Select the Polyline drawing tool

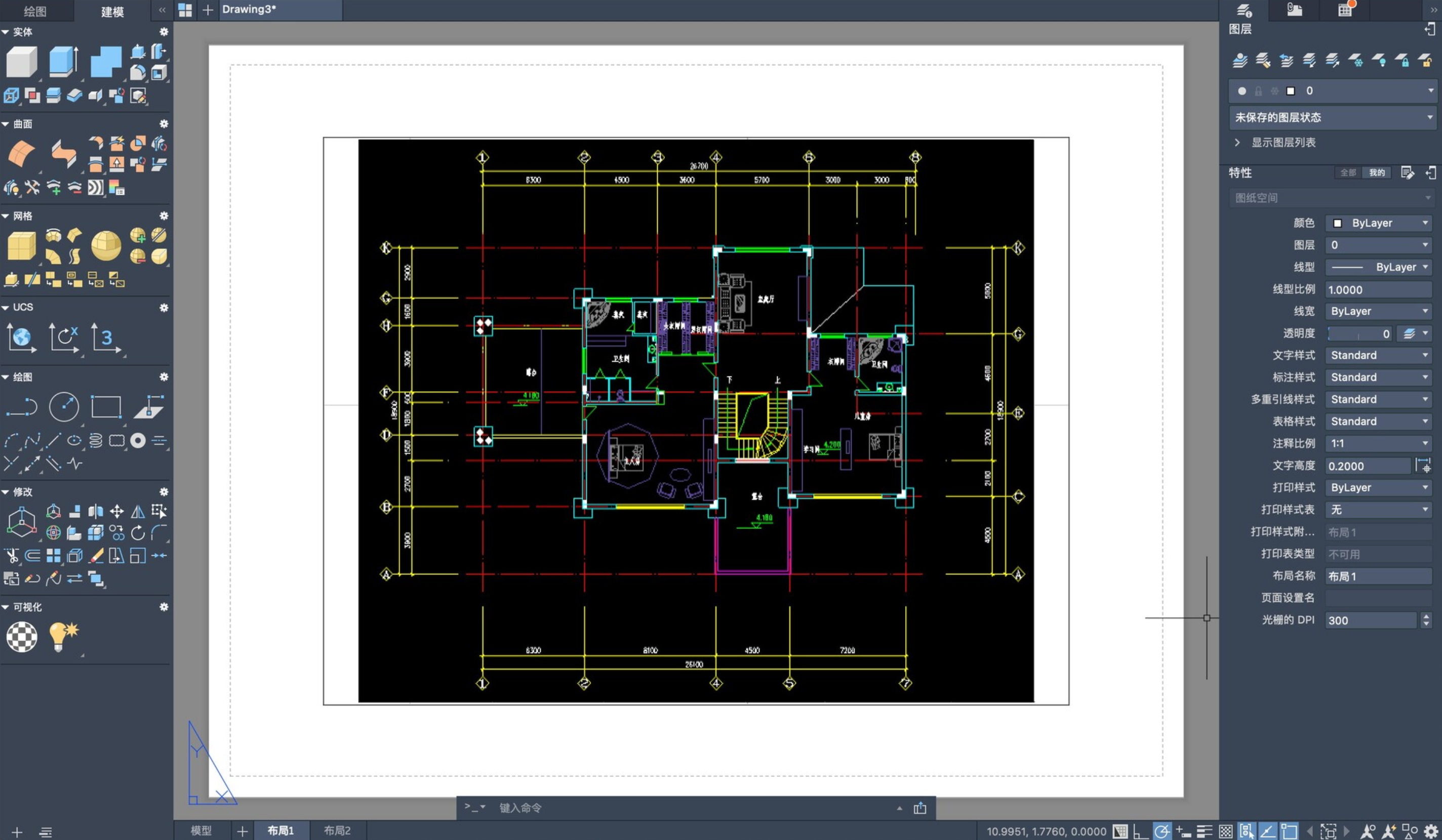point(22,407)
